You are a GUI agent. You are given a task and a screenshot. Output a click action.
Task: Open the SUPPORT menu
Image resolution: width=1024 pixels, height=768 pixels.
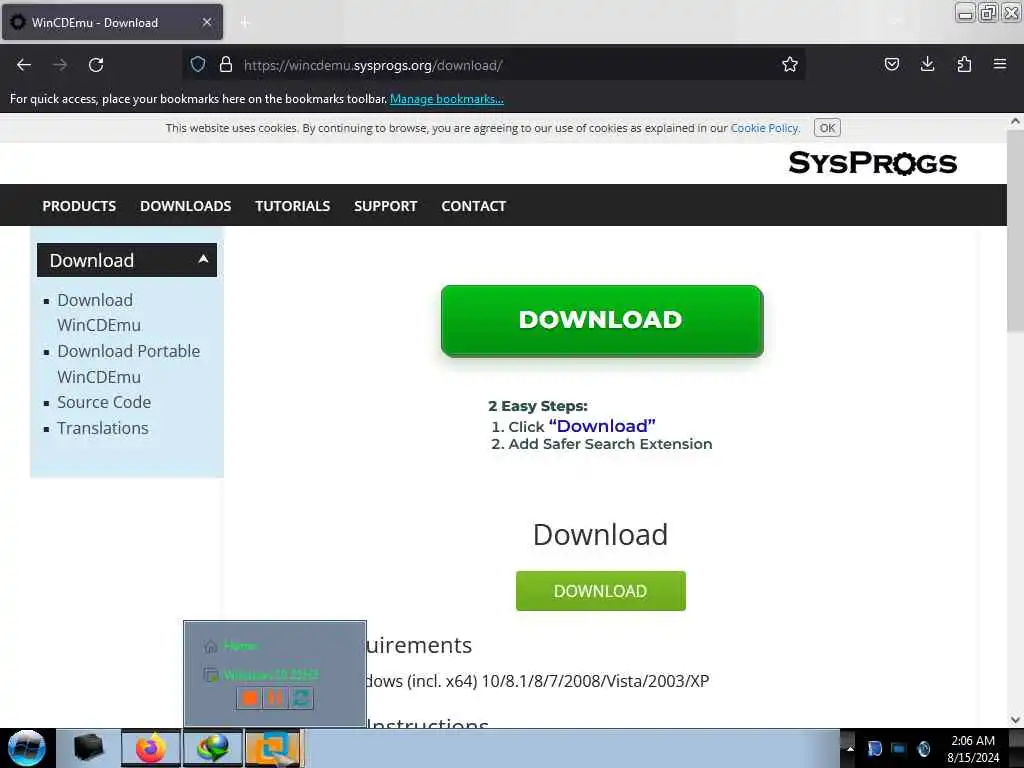click(x=385, y=206)
